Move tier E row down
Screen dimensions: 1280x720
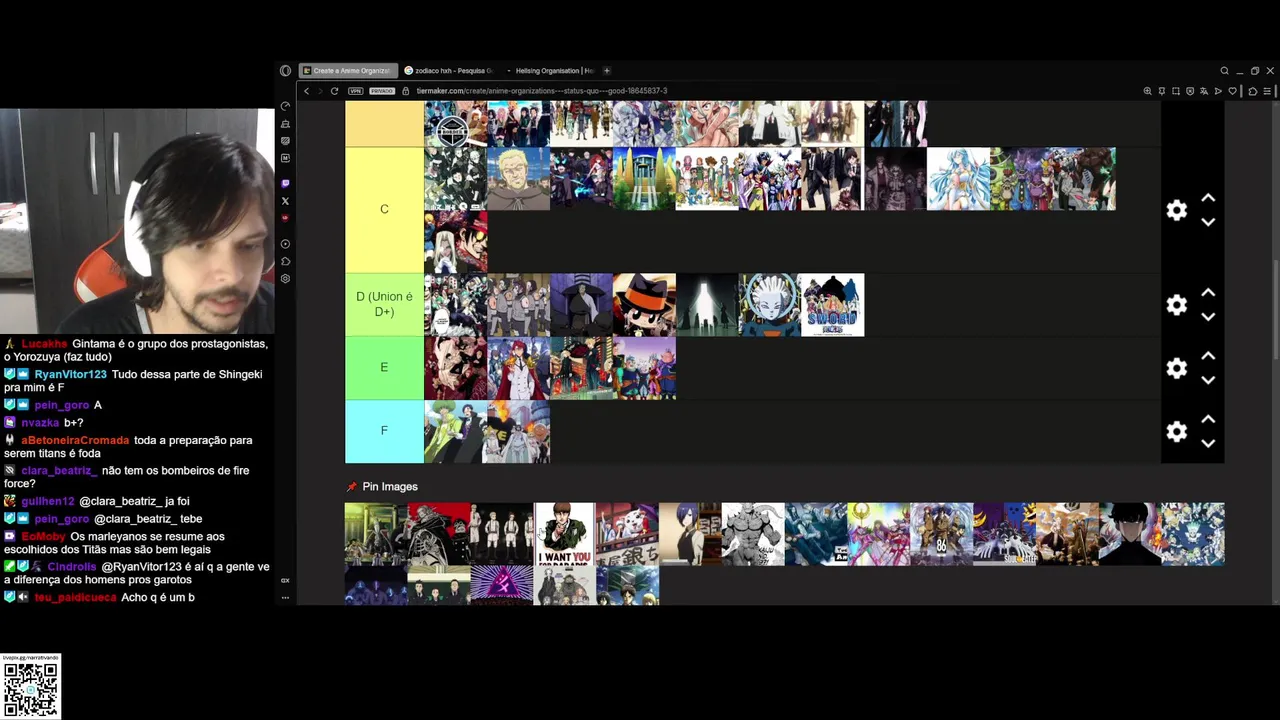click(1208, 380)
